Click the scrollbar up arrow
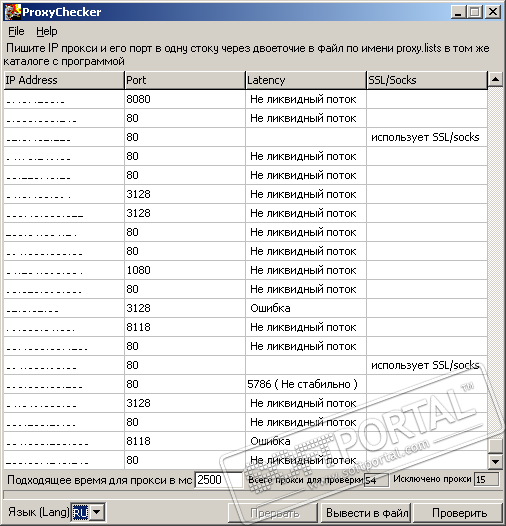The width and height of the screenshot is (506, 526). click(x=495, y=80)
